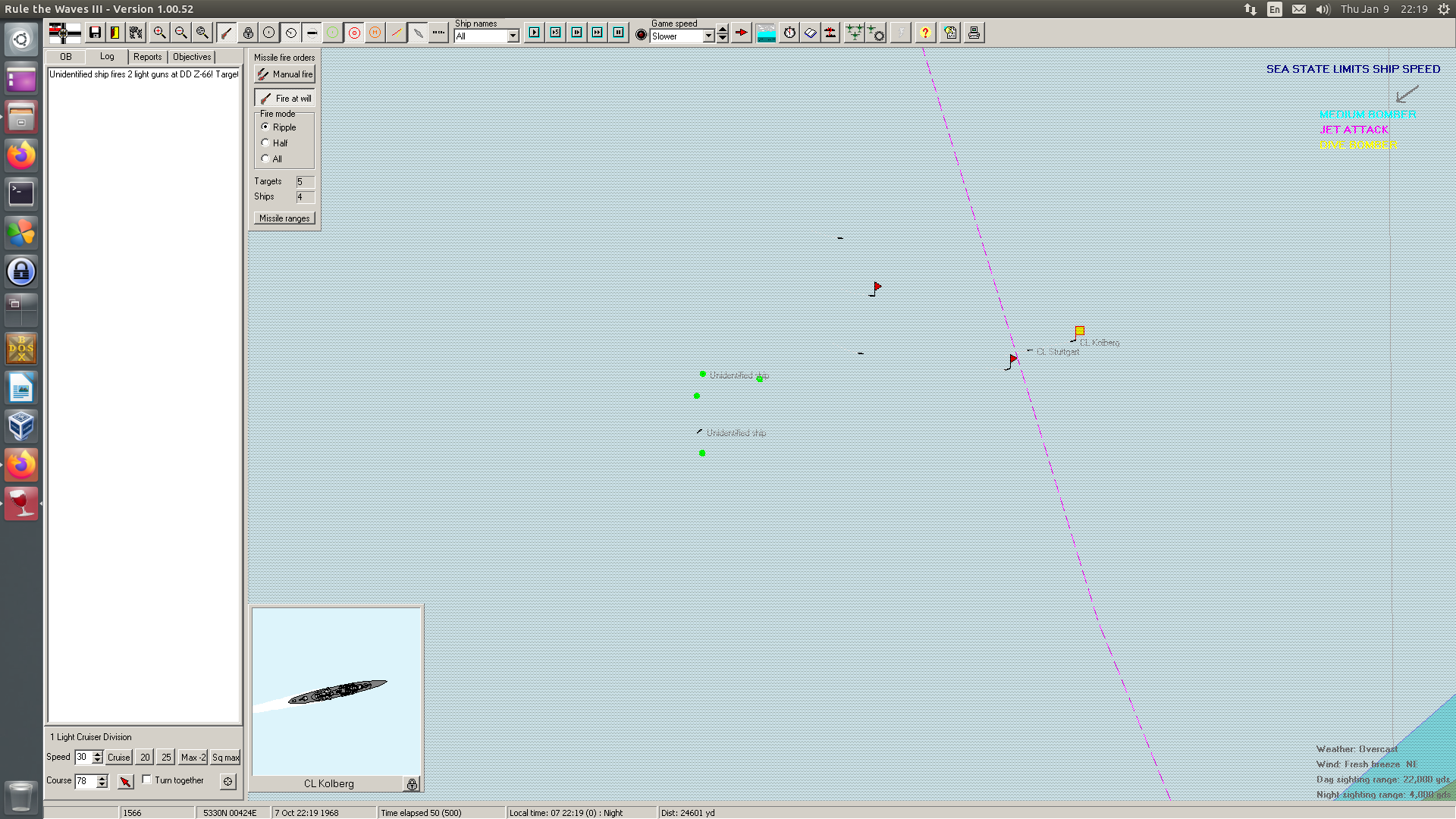This screenshot has width=1456, height=819.
Task: Enable the Turn together checkbox
Action: [x=147, y=780]
